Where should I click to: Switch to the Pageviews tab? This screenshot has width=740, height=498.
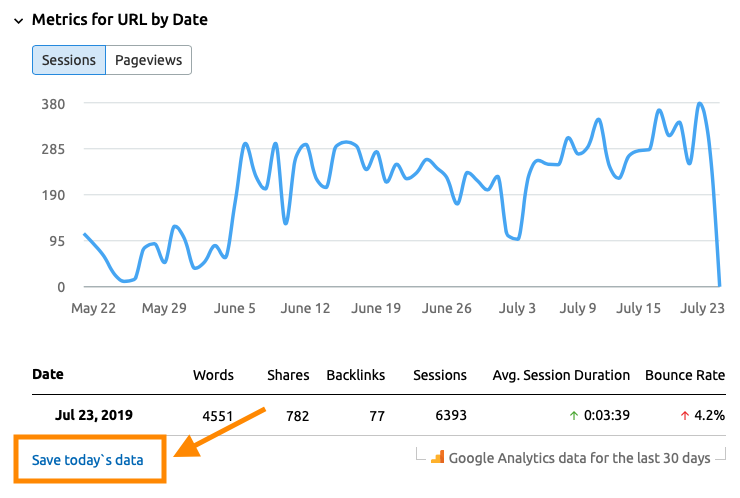coord(148,60)
